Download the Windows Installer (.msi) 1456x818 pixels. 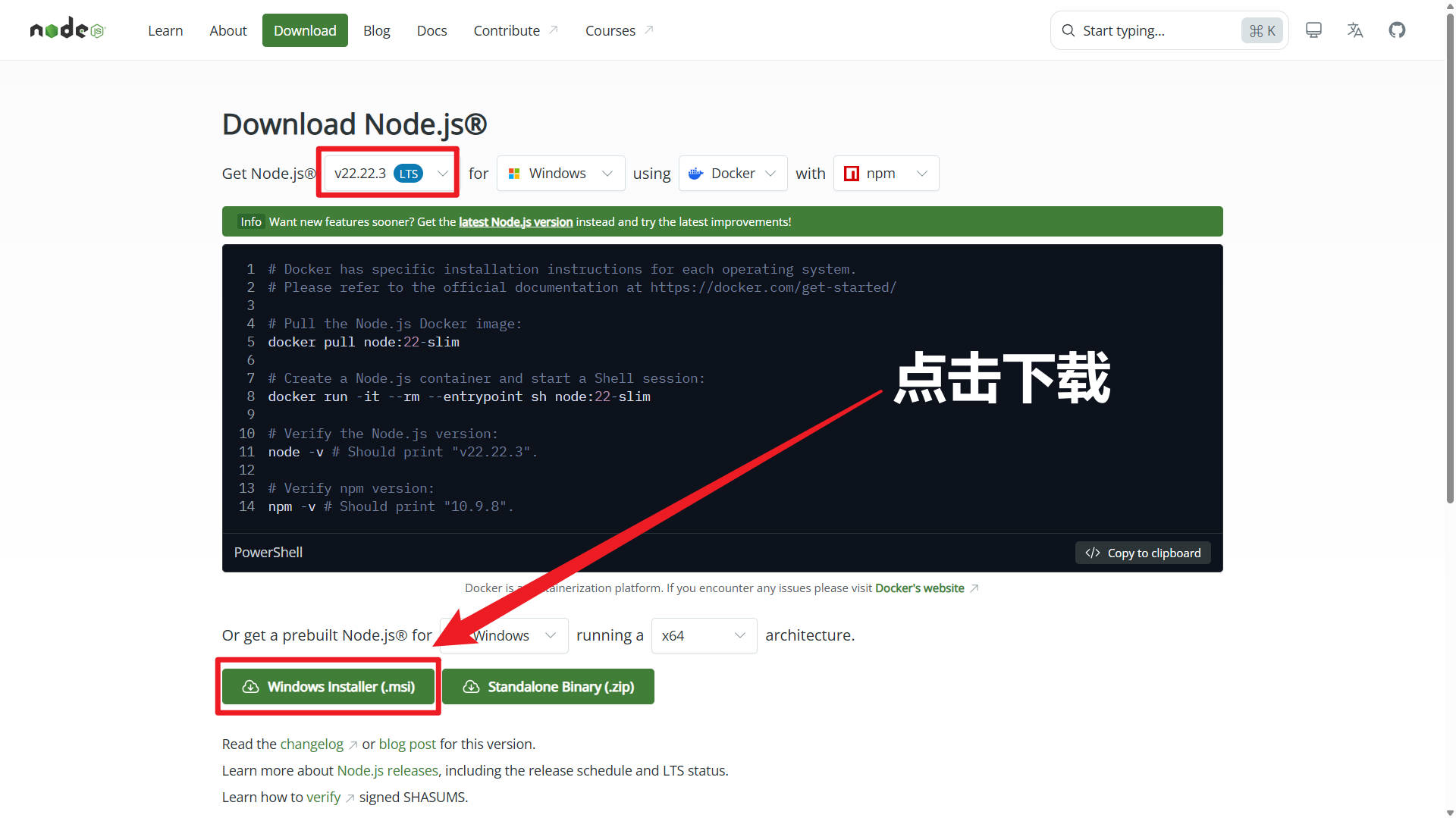click(328, 687)
